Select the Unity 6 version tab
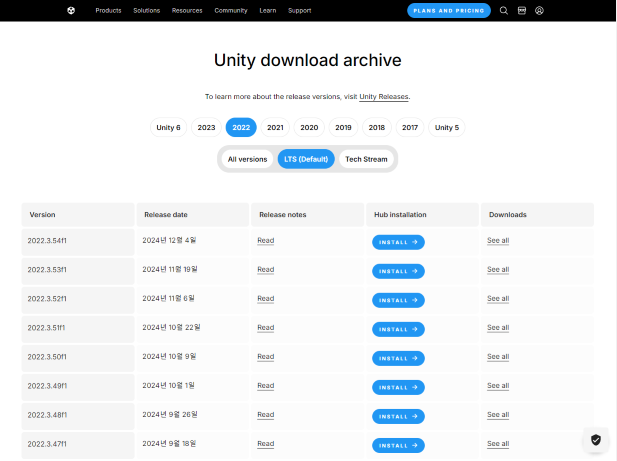 tap(168, 127)
